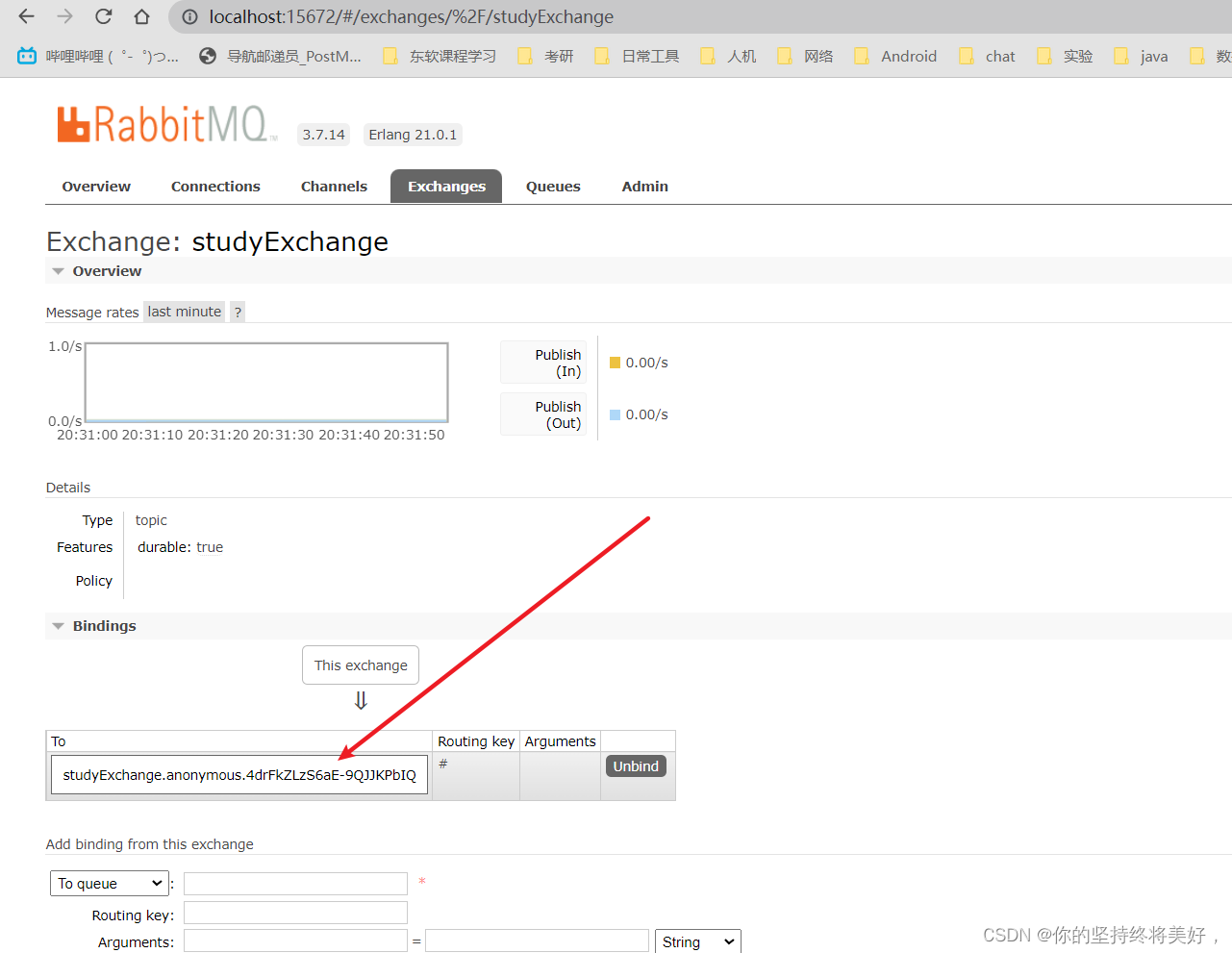Go to the browser Home icon
Screen dimensions: 1232x953
[x=141, y=16]
